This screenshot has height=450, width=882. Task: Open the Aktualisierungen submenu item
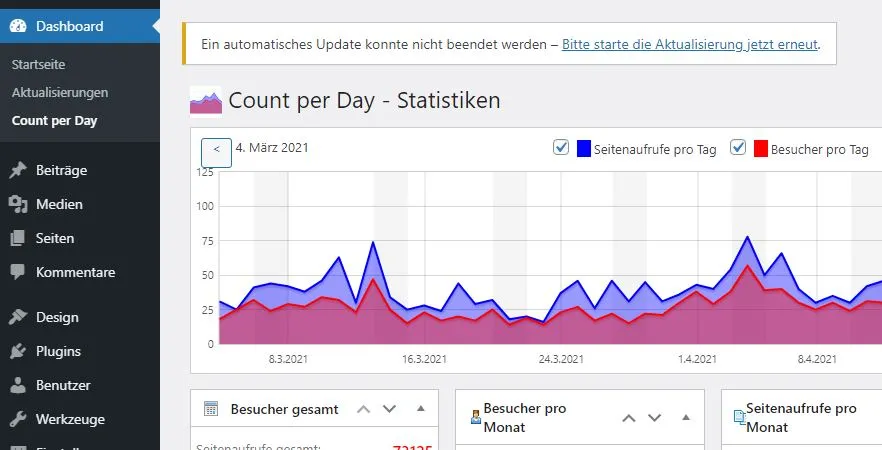[x=60, y=93]
